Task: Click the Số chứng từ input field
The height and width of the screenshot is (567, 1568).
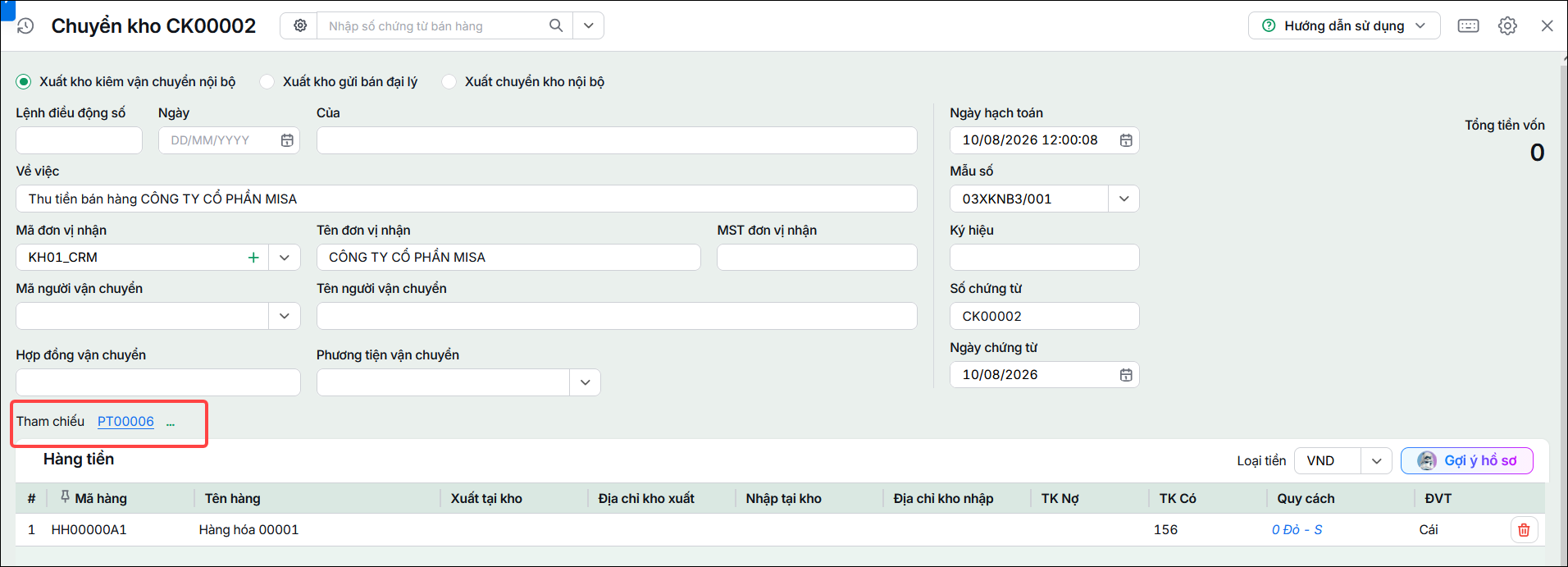Action: (x=1044, y=316)
